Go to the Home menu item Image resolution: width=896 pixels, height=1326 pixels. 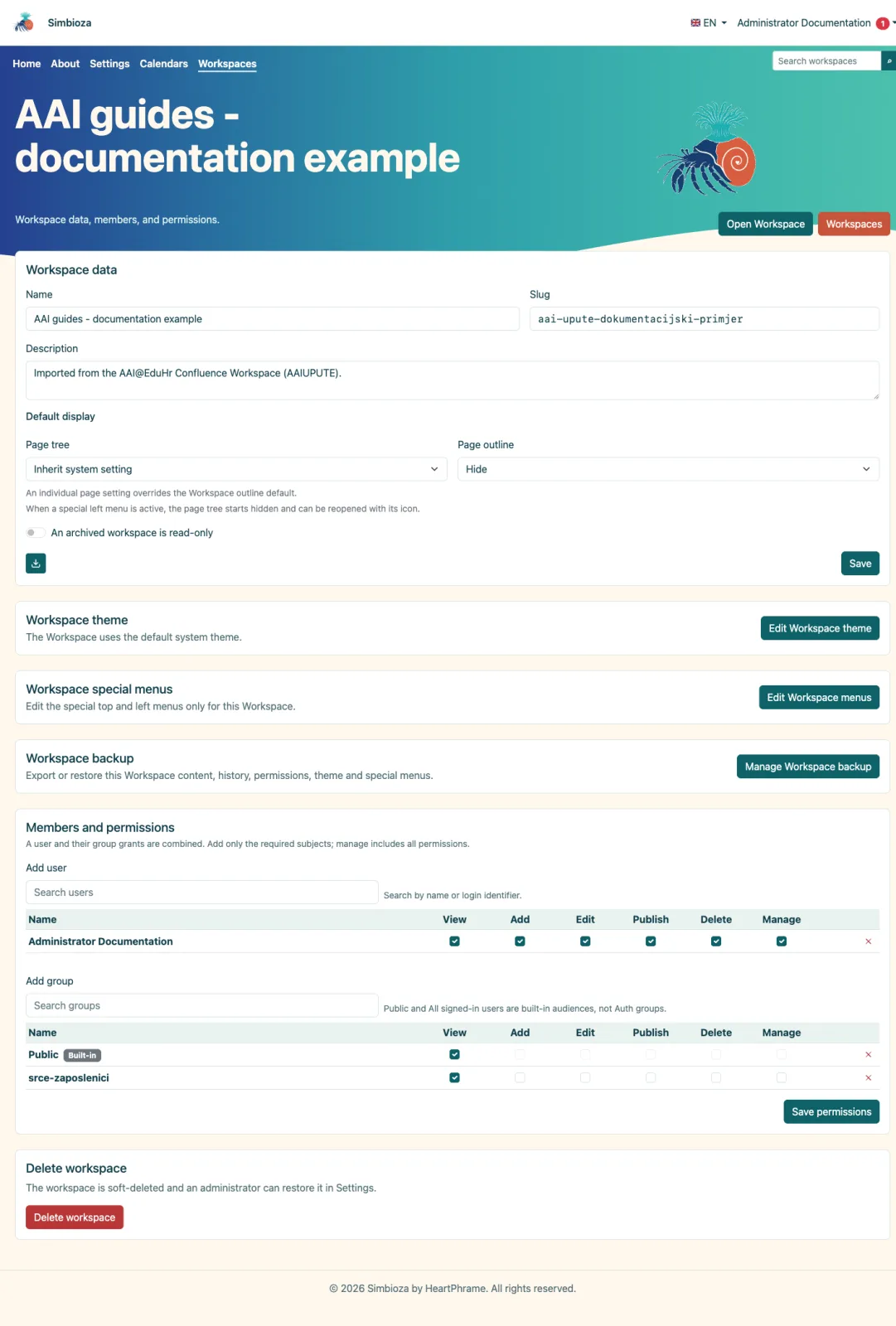pos(27,64)
